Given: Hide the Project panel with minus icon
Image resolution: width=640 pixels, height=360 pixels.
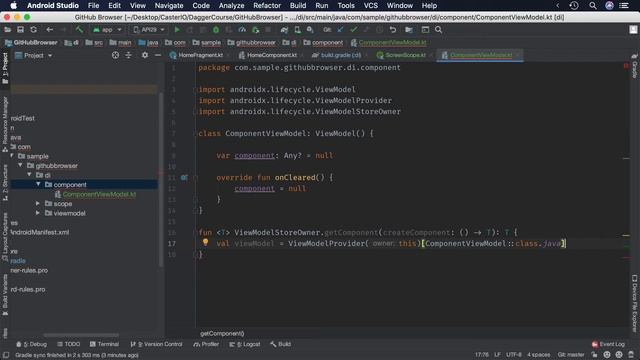Looking at the screenshot, I should point(158,55).
